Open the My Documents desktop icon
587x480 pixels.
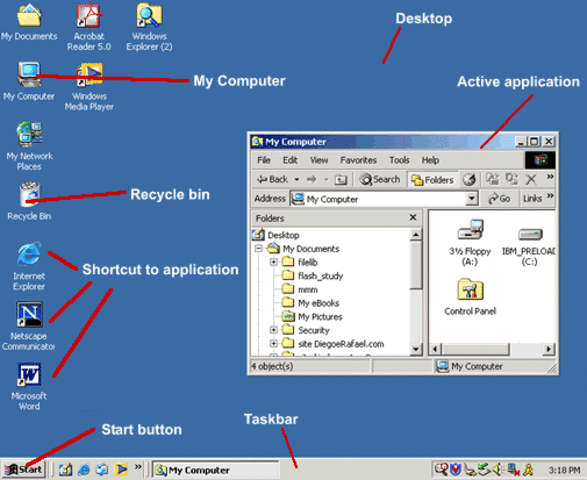[x=29, y=21]
